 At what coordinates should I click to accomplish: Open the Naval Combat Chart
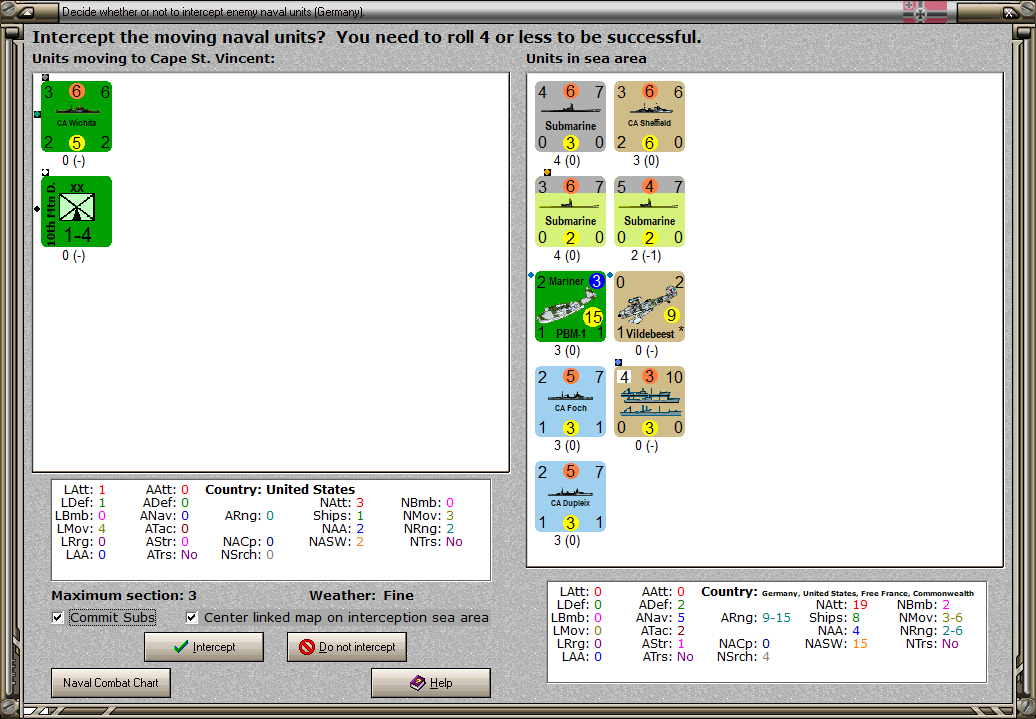coord(111,683)
